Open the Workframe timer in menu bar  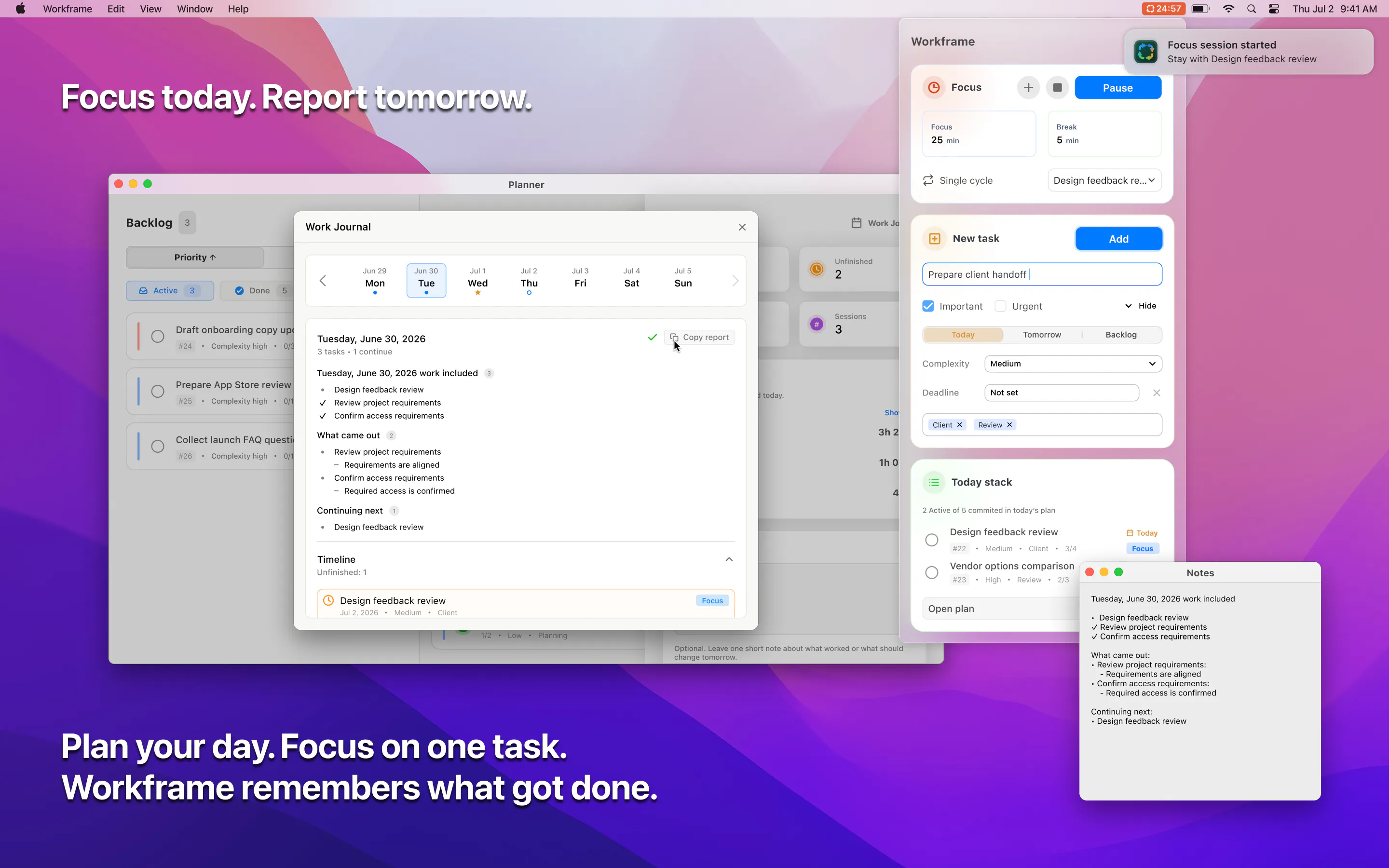click(x=1163, y=9)
